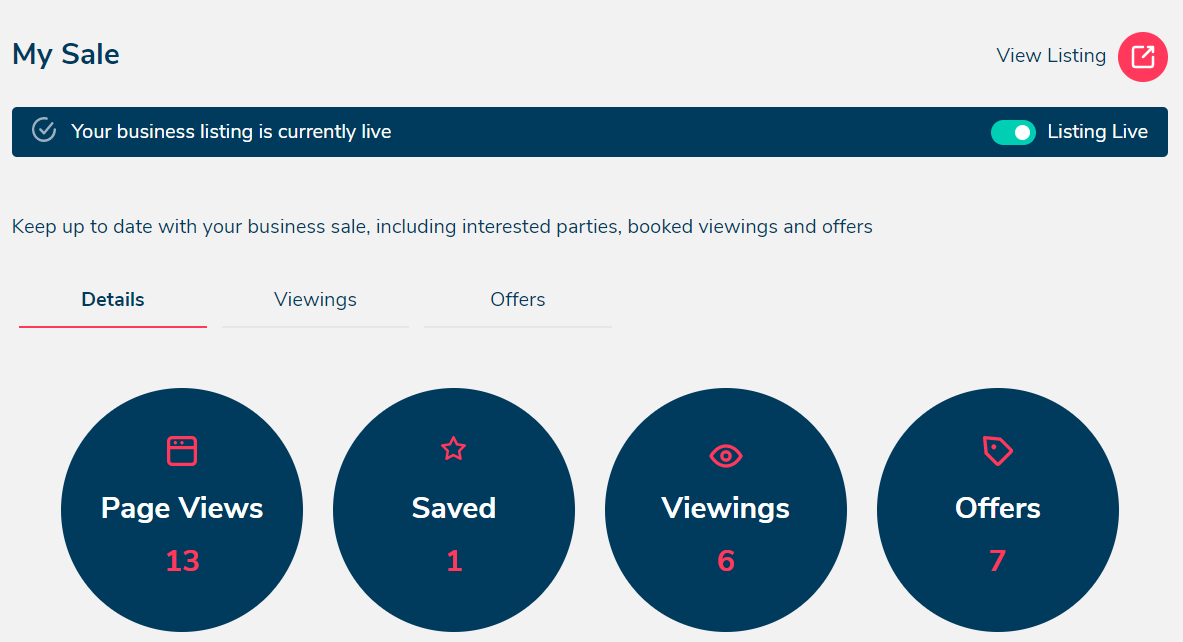Click 'Your business listing is currently live' message
Viewport: 1183px width, 642px height.
[231, 132]
